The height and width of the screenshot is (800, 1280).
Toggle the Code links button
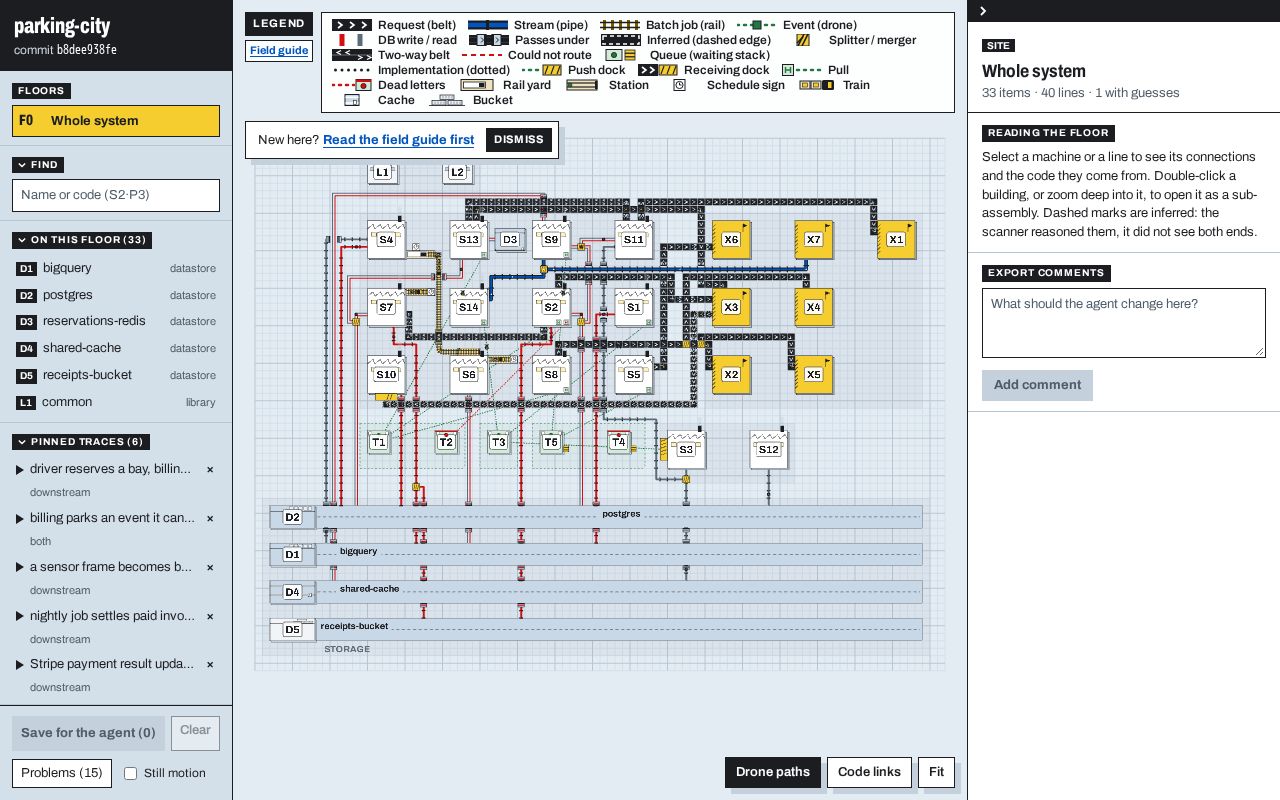(869, 772)
